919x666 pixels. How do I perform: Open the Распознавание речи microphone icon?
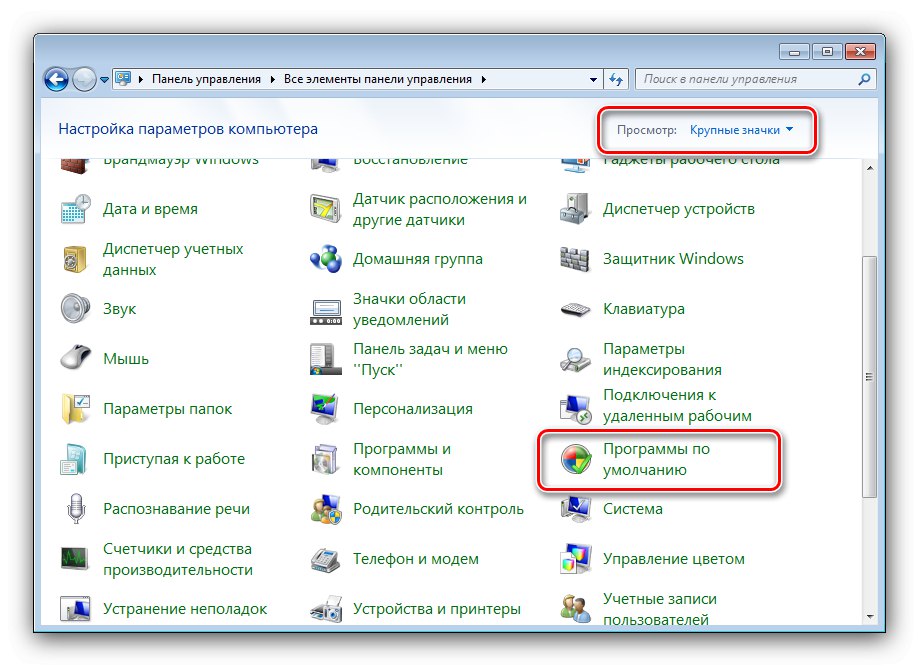click(76, 508)
